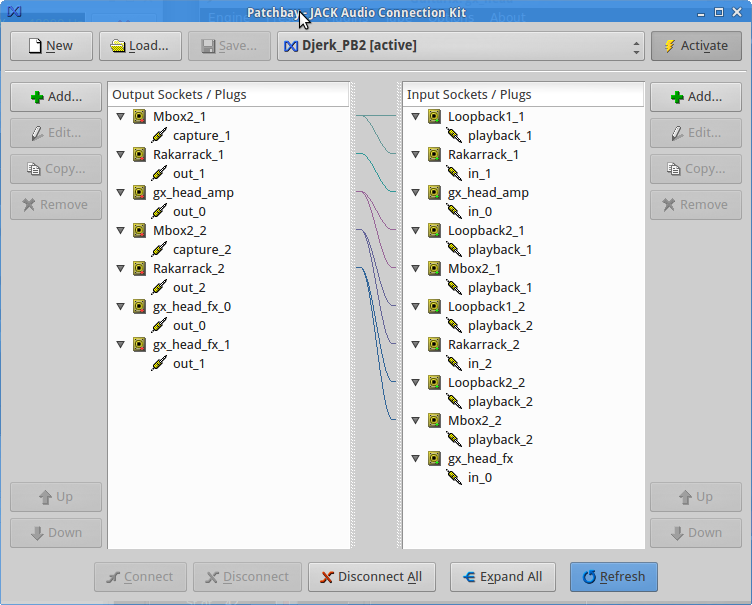The image size is (752, 605).
Task: Click plug icon beside gx_head_fx in_0
Action: 454,477
